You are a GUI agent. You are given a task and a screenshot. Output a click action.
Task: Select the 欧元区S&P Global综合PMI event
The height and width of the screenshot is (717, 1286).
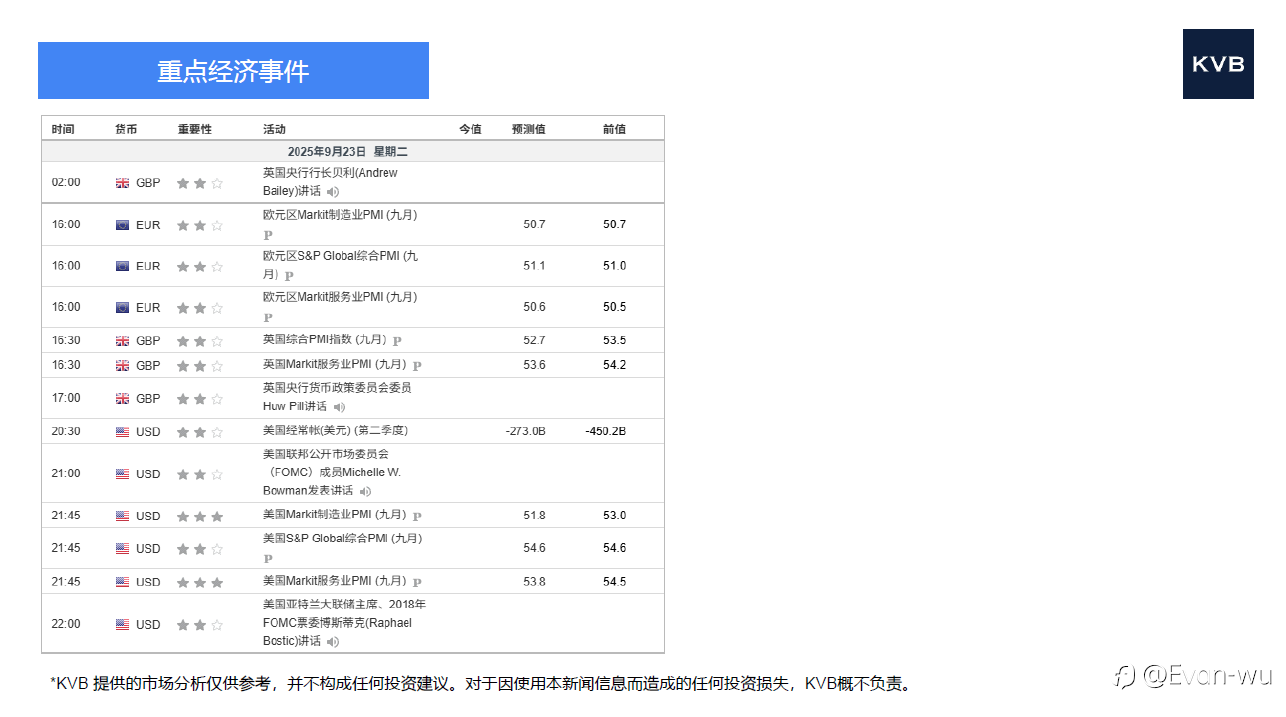[340, 265]
